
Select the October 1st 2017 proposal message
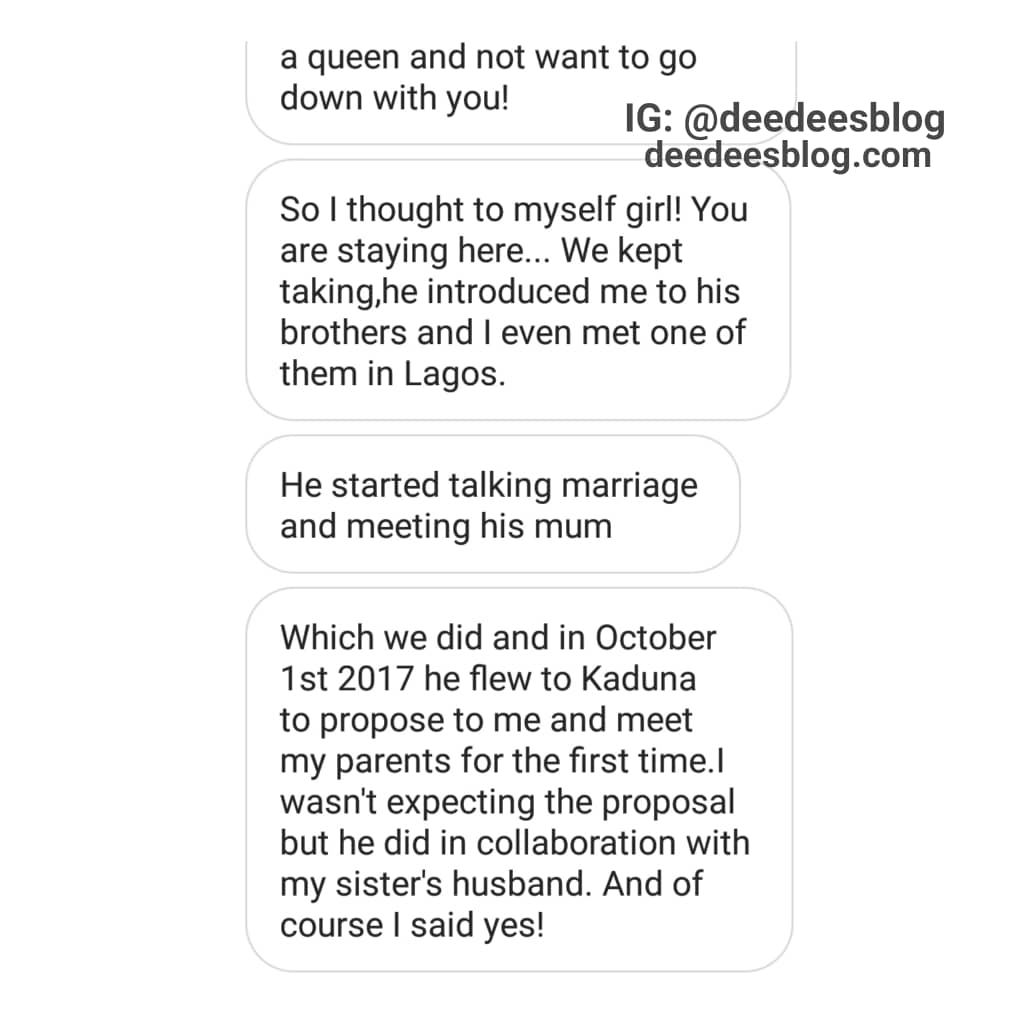point(518,780)
